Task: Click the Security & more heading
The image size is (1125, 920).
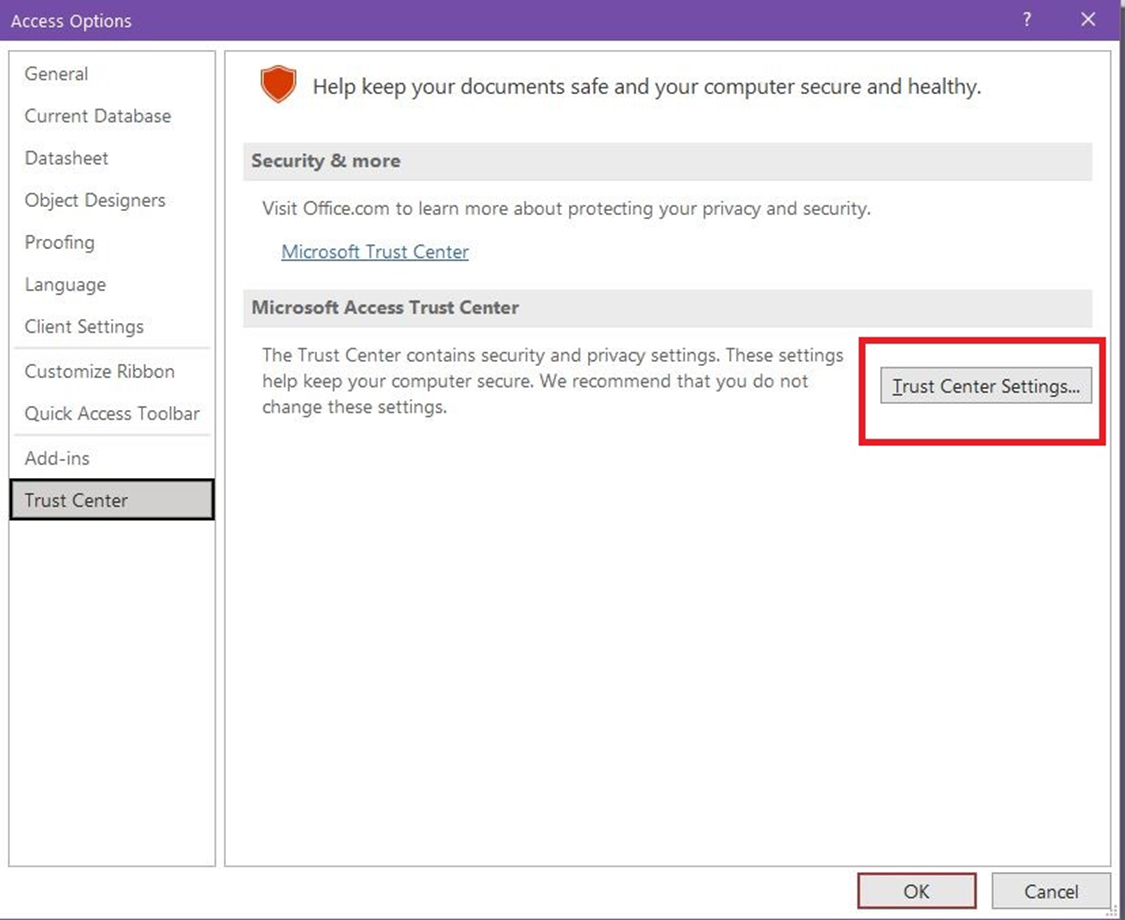Action: [326, 161]
